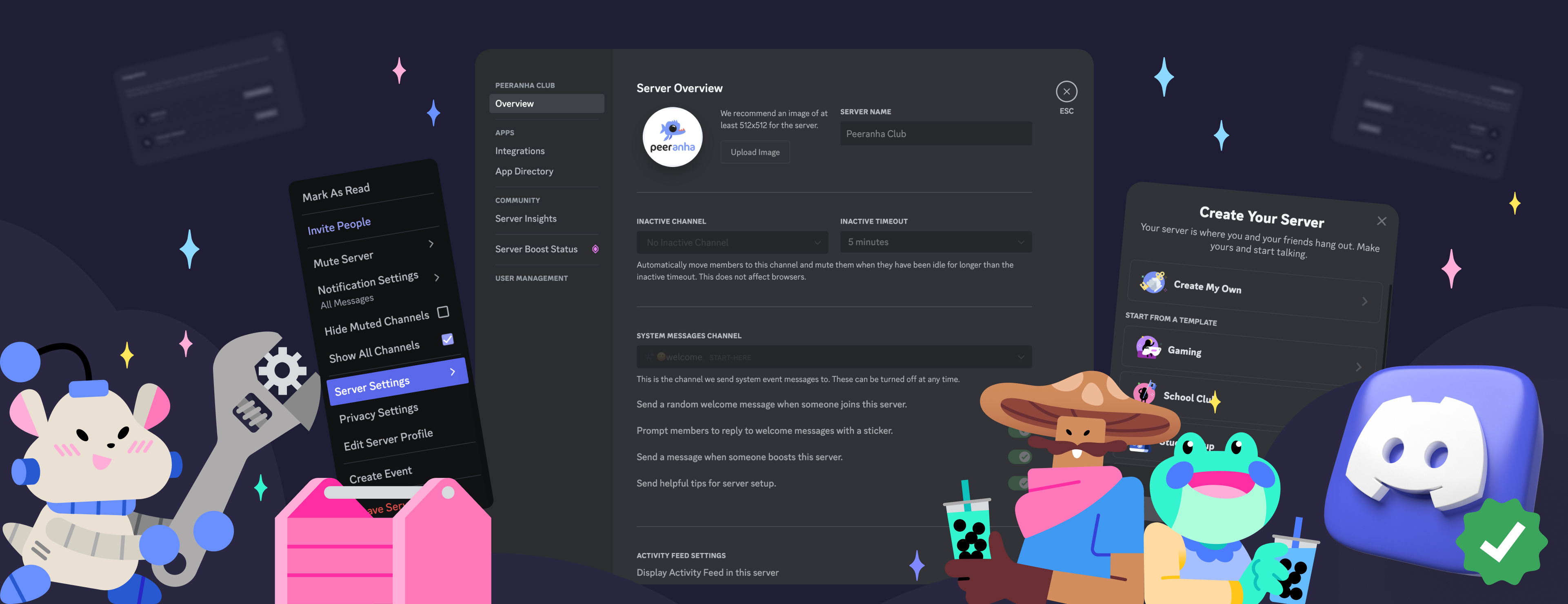
Task: Select Create Event in the context menu
Action: coord(380,474)
